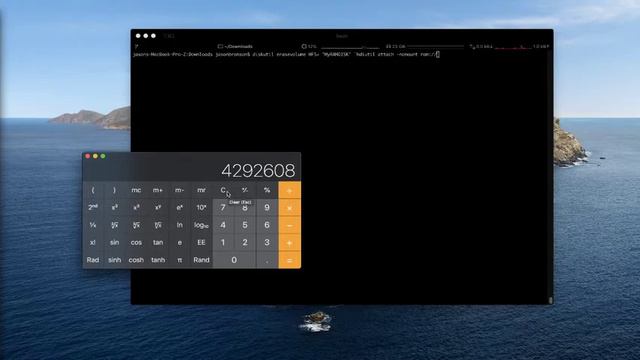Clear calculator memory with mc key
The height and width of the screenshot is (360, 640).
tap(136, 190)
